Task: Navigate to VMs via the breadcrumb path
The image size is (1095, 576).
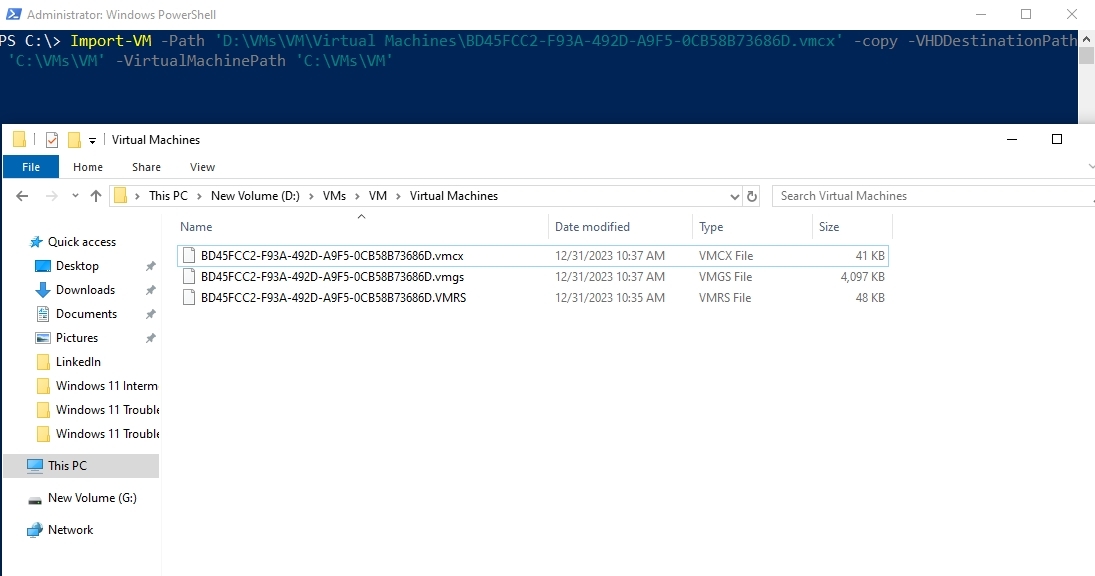Action: [334, 195]
